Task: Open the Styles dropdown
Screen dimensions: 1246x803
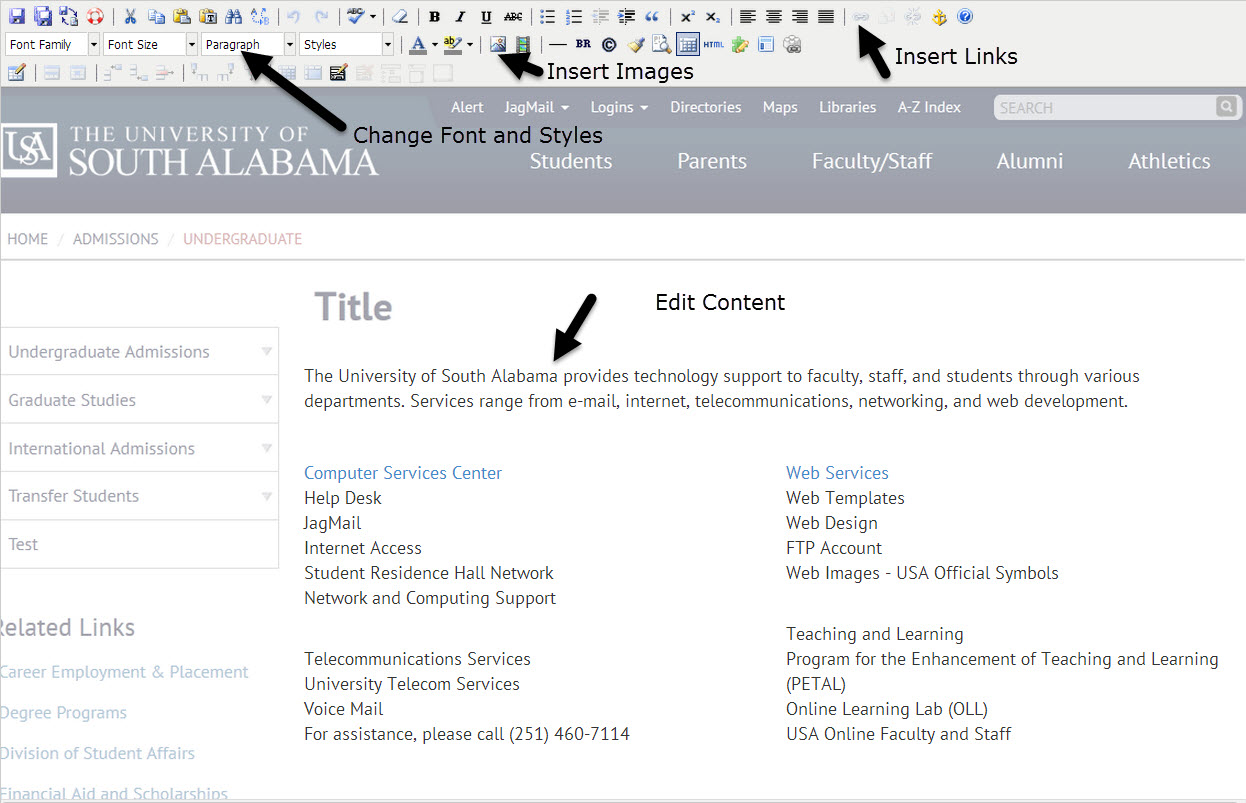Action: (x=347, y=44)
